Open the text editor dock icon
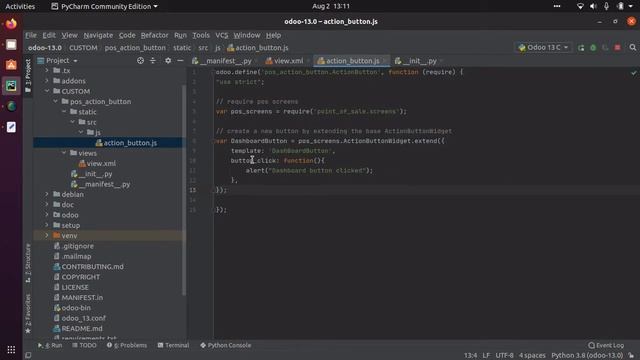The height and width of the screenshot is (360, 640). click(x=11, y=127)
